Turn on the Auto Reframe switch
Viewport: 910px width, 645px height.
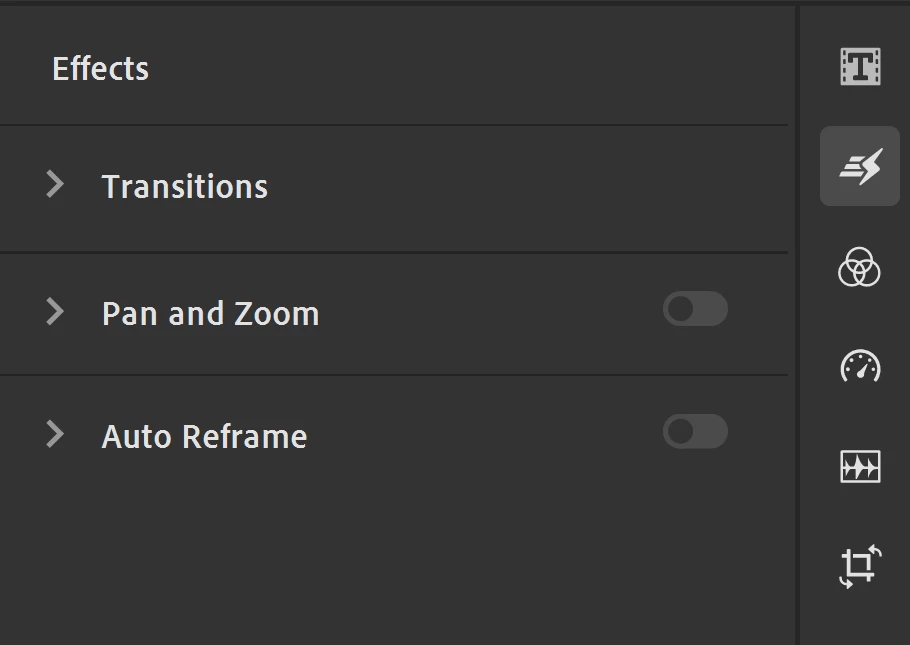pos(695,432)
